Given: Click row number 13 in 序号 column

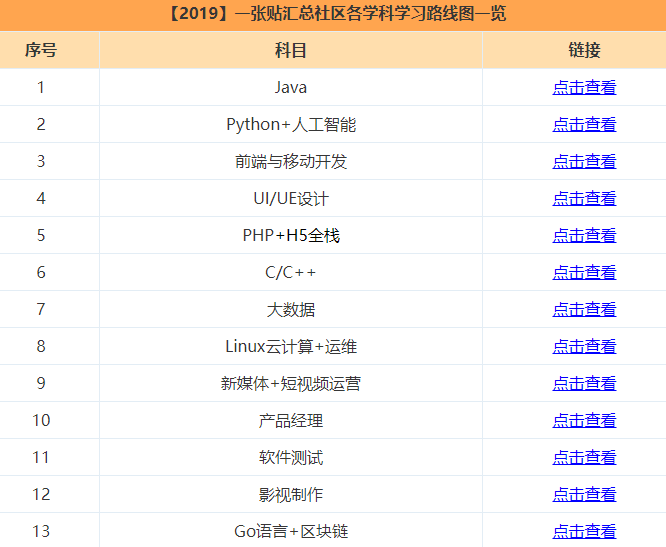Looking at the screenshot, I should (41, 531).
